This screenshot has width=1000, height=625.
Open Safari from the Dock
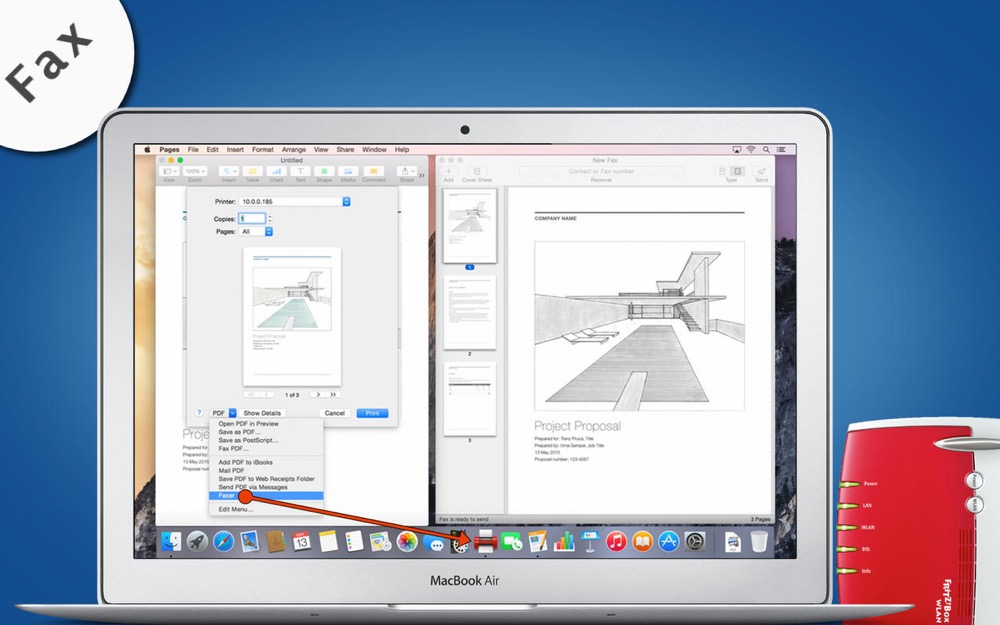point(223,541)
